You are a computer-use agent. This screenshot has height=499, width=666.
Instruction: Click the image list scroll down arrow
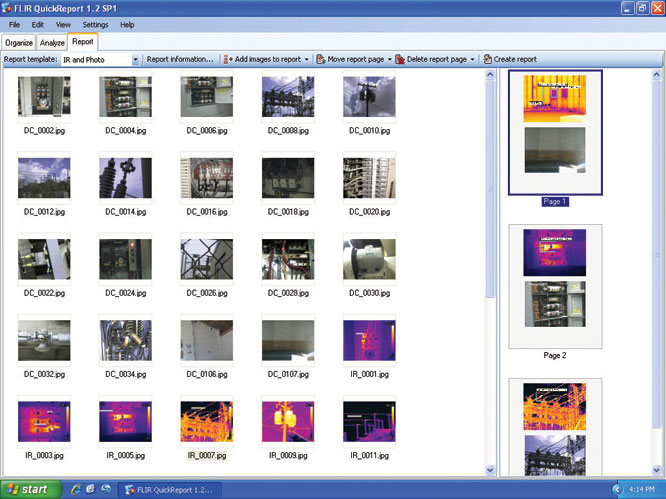490,469
